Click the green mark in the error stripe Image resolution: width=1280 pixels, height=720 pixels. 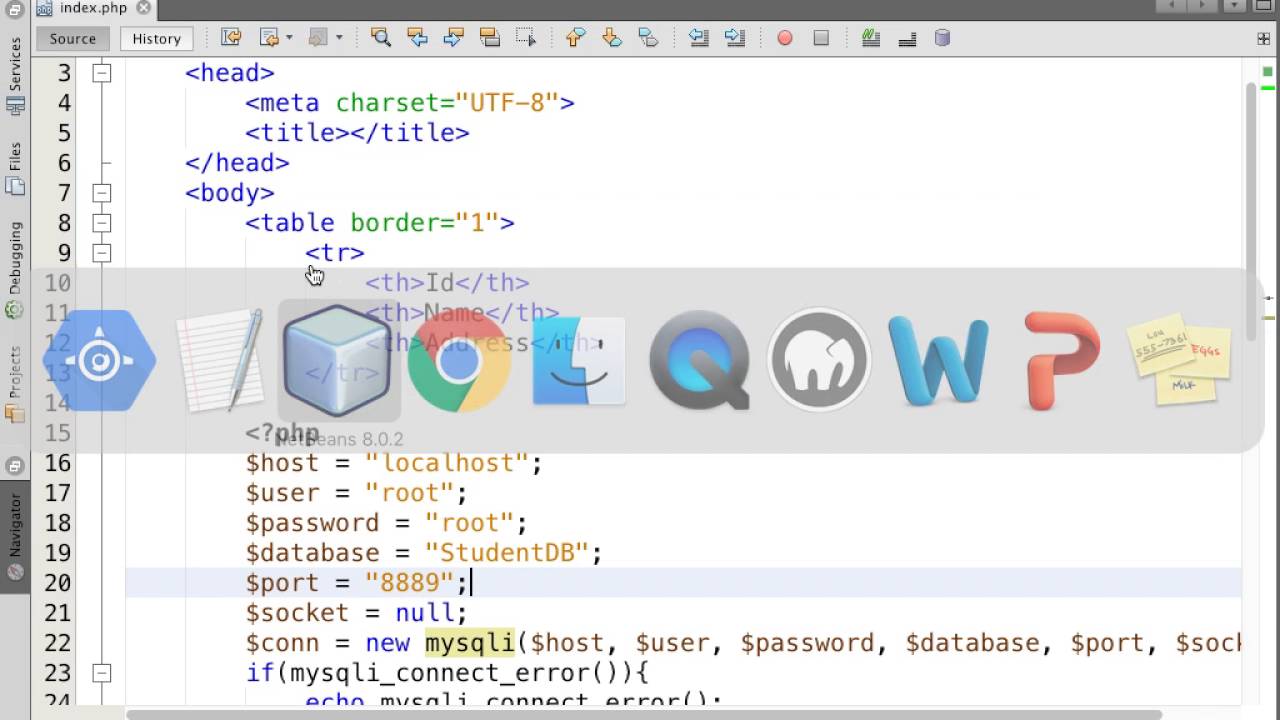pos(1268,86)
